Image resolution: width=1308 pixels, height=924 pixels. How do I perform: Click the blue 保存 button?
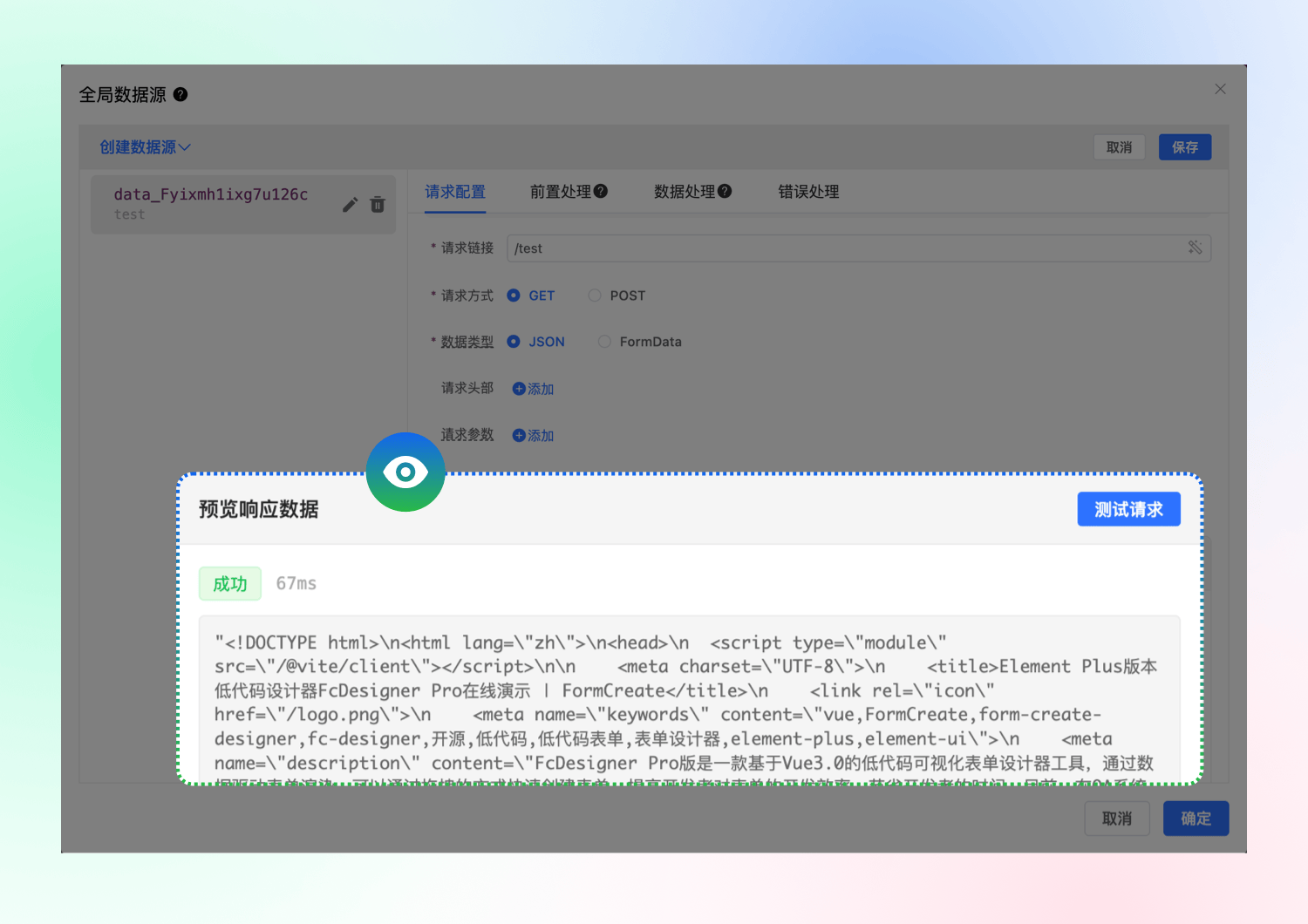click(1184, 147)
